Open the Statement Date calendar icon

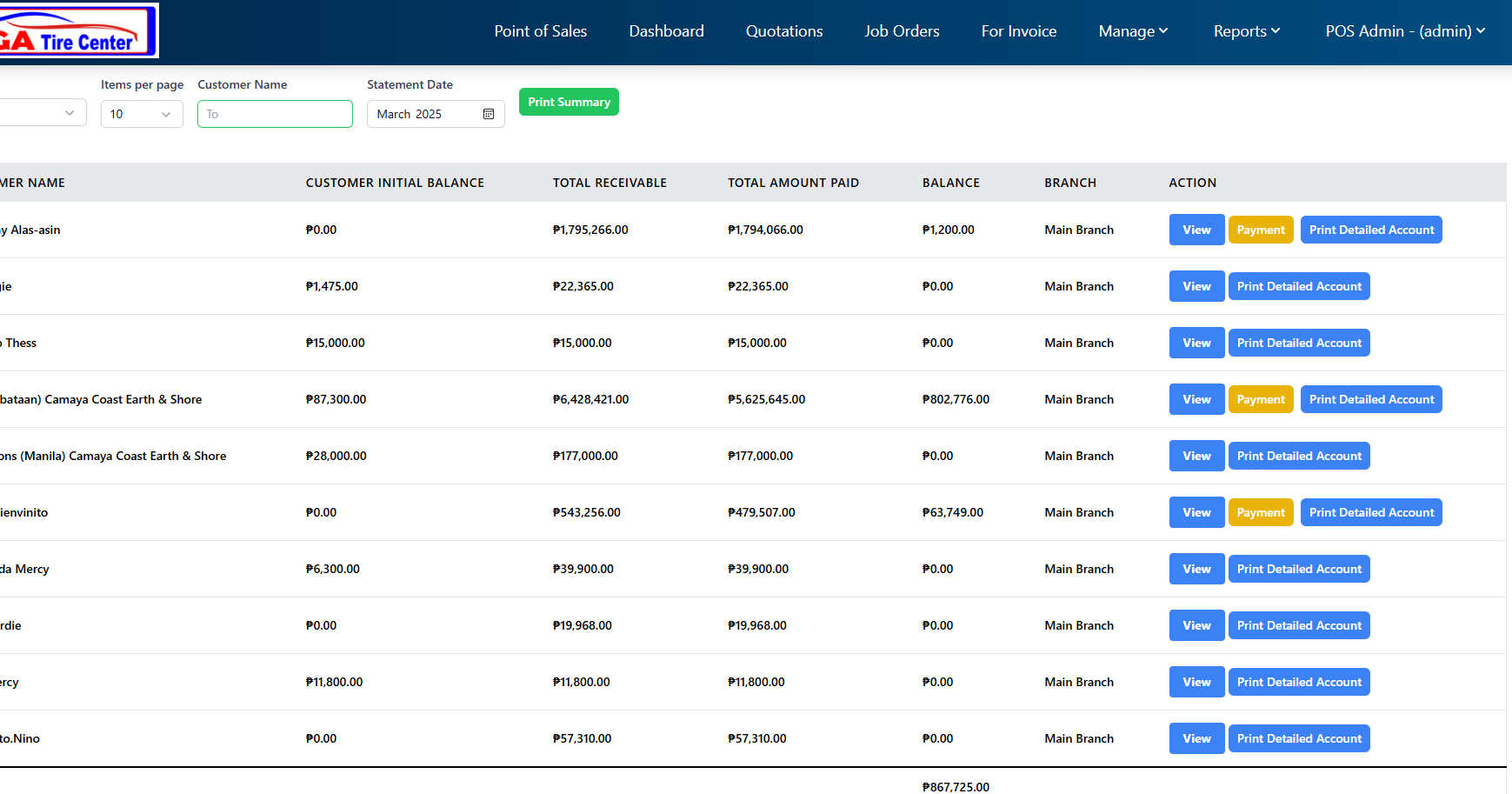[489, 114]
